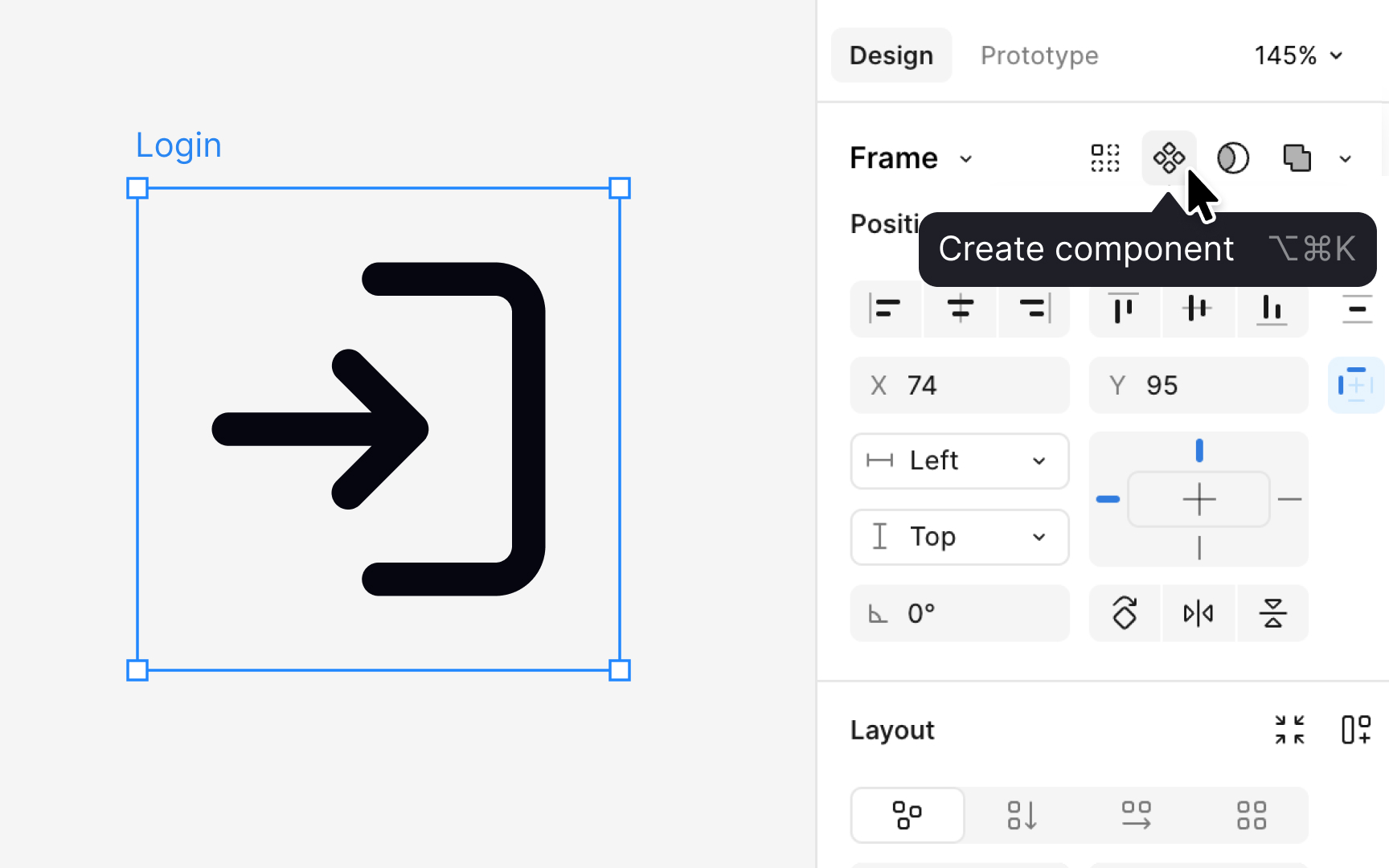Switch to the Prototype tab
Screen dimensions: 1389x868
point(1039,55)
